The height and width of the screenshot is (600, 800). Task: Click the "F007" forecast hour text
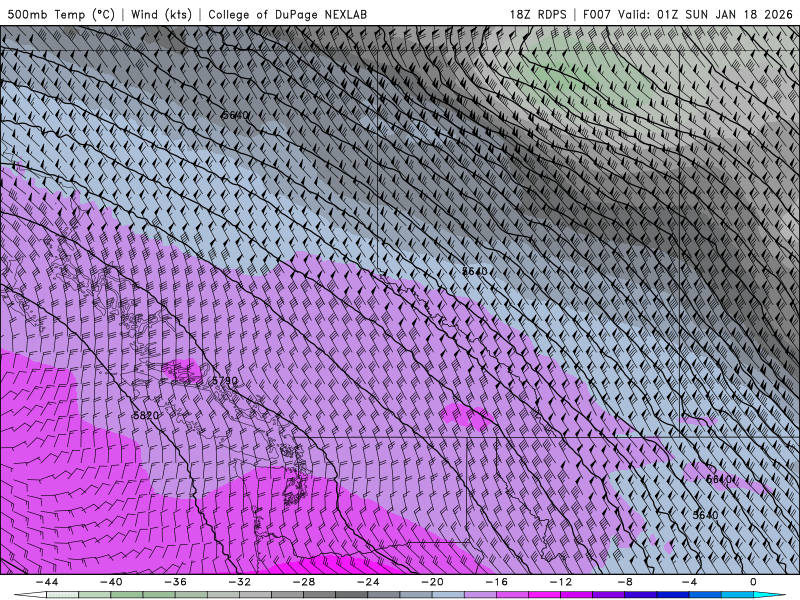pyautogui.click(x=596, y=14)
